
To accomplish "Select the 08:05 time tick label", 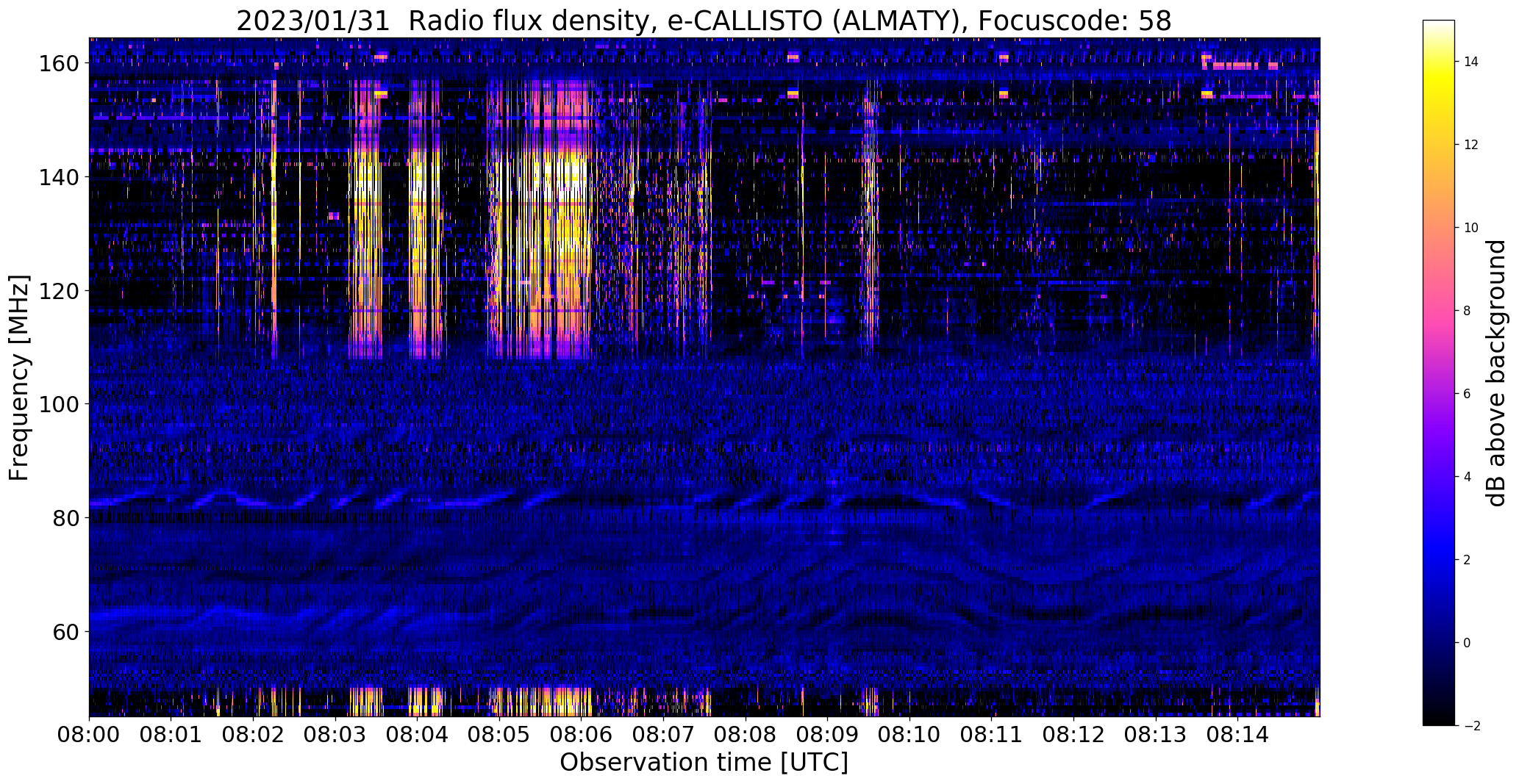I will coord(499,734).
